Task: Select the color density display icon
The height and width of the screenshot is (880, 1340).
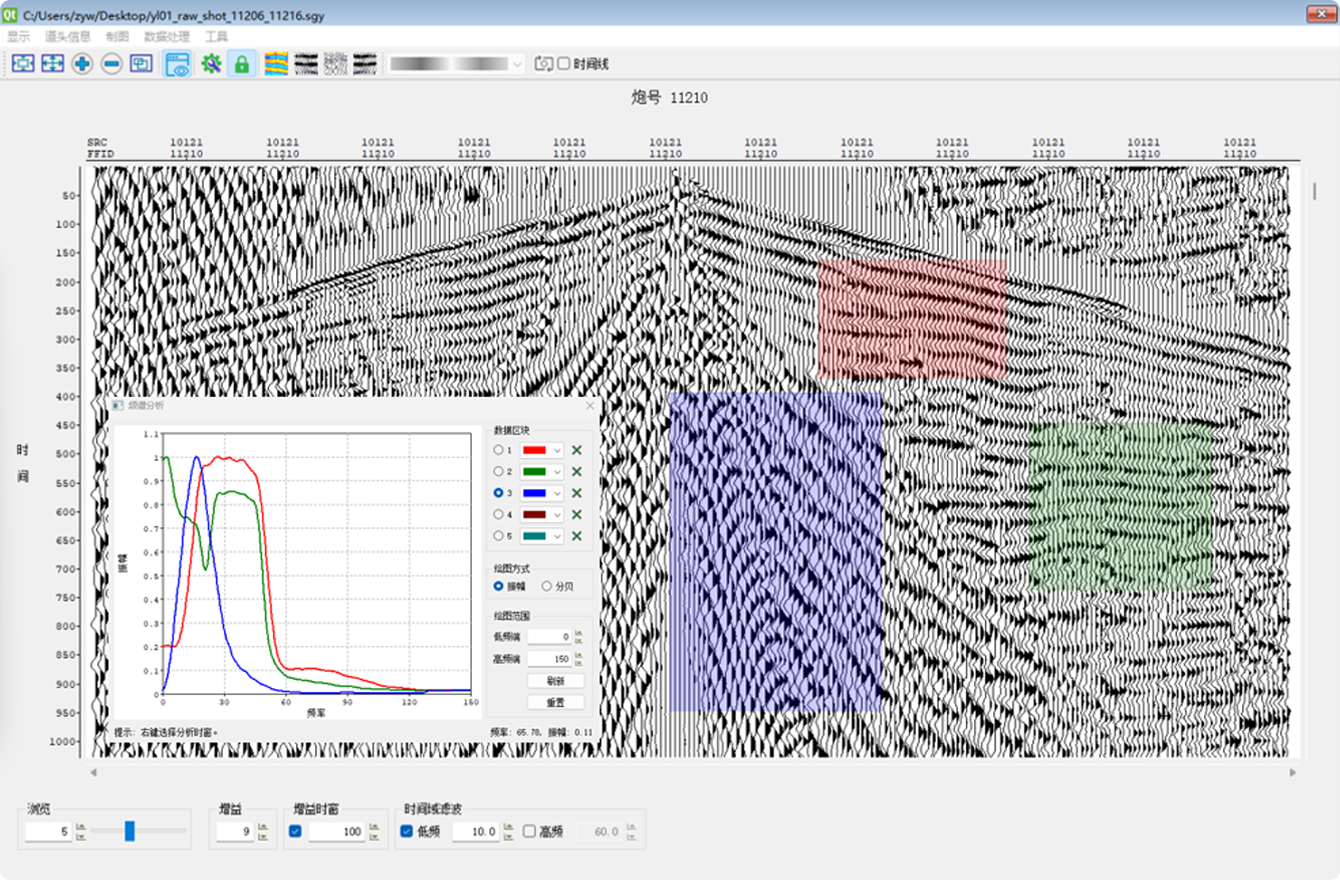Action: 276,64
